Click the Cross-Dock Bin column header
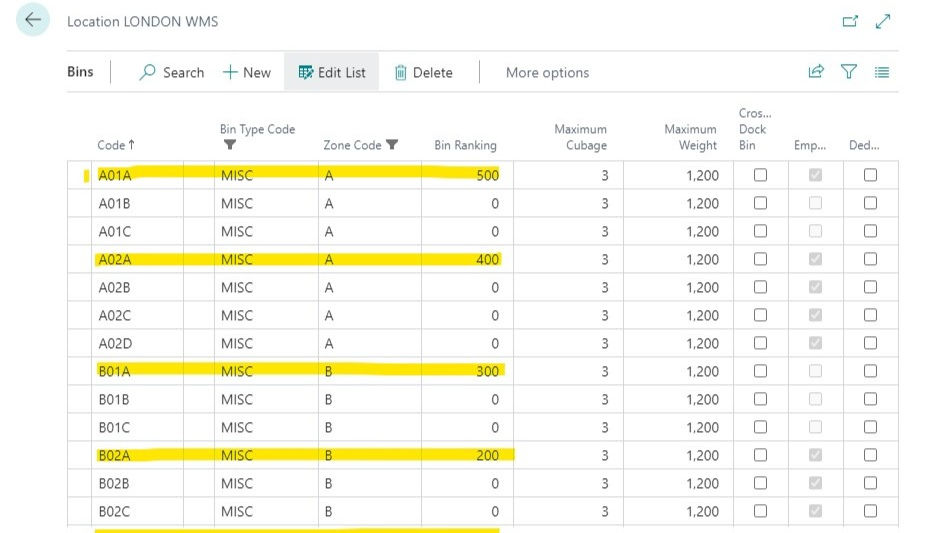 (754, 129)
